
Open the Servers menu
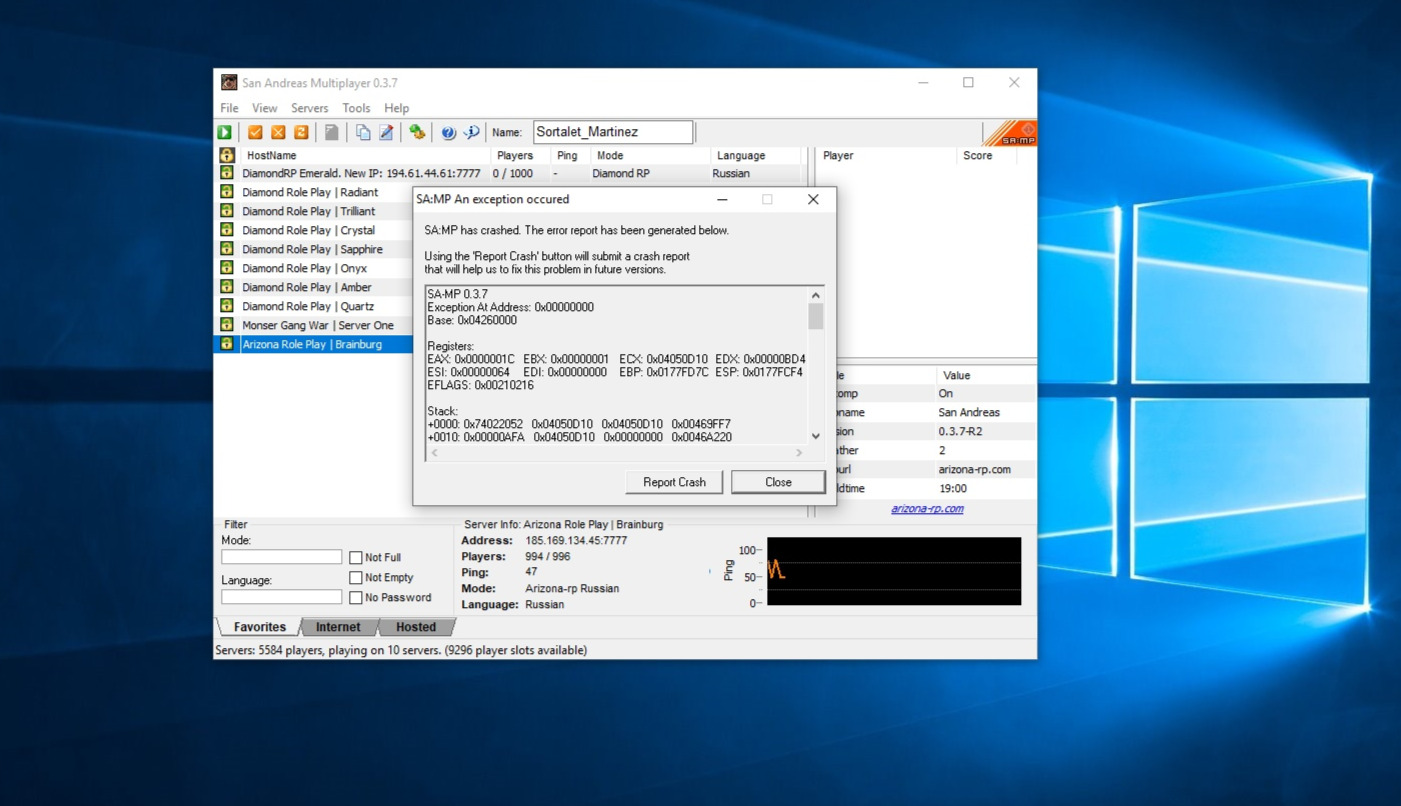[x=309, y=108]
